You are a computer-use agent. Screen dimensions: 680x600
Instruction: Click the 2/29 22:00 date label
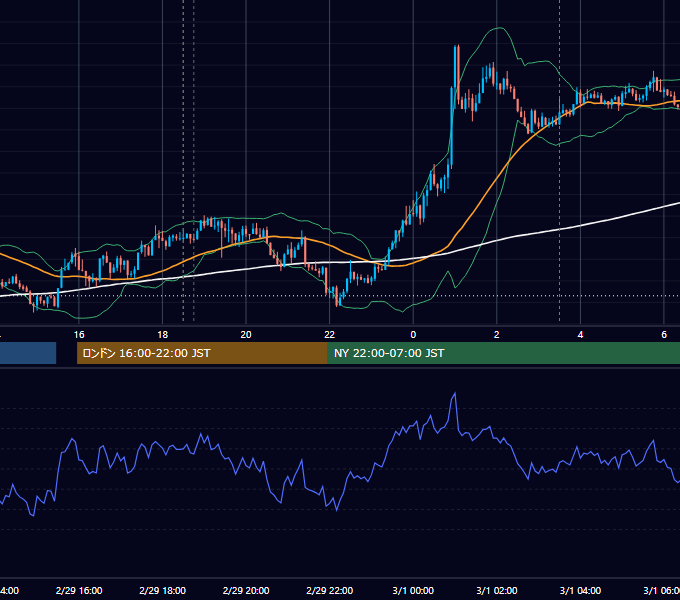click(330, 590)
